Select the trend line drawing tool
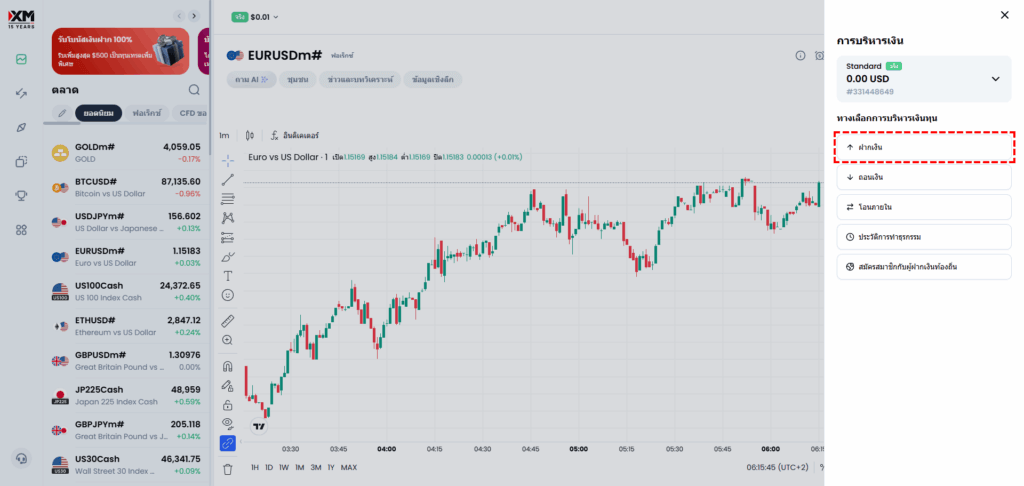This screenshot has width=1024, height=486. click(x=227, y=179)
